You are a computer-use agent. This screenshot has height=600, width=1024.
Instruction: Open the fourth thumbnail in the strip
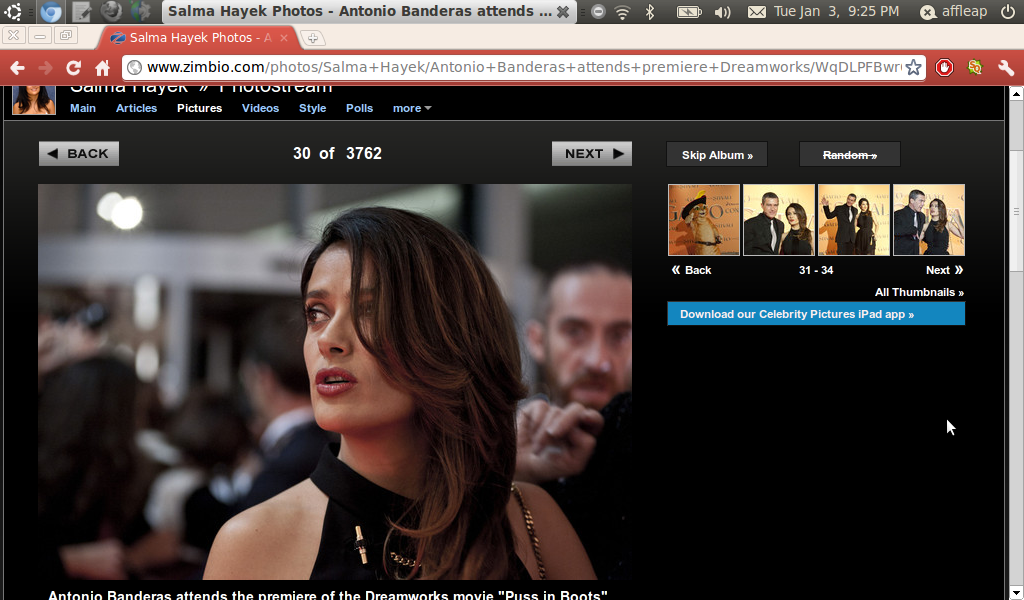click(x=929, y=220)
